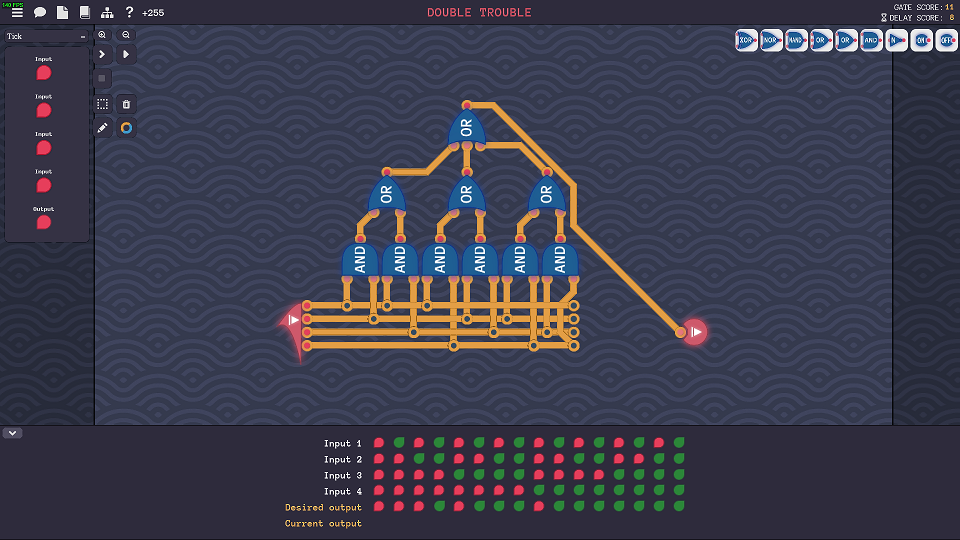The width and height of the screenshot is (960, 540).
Task: Open the level hierarchy tree icon
Action: point(107,13)
